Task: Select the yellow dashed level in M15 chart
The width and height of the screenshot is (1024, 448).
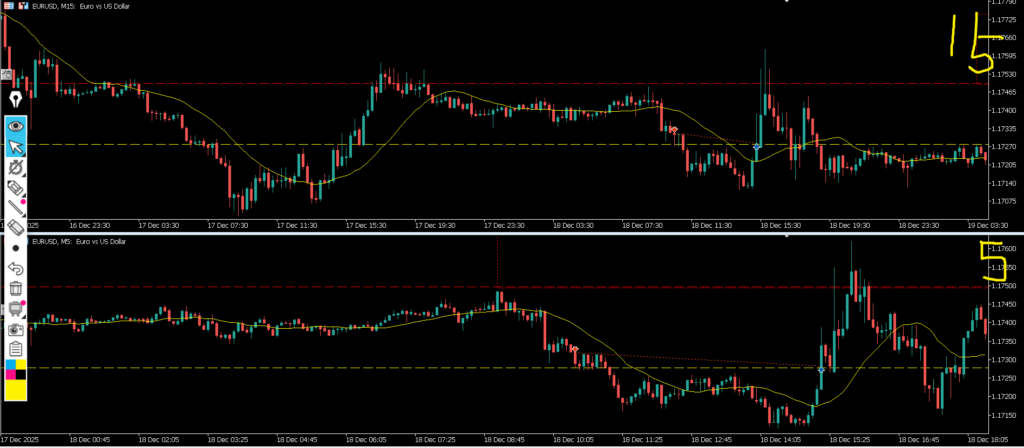Action: (x=496, y=144)
